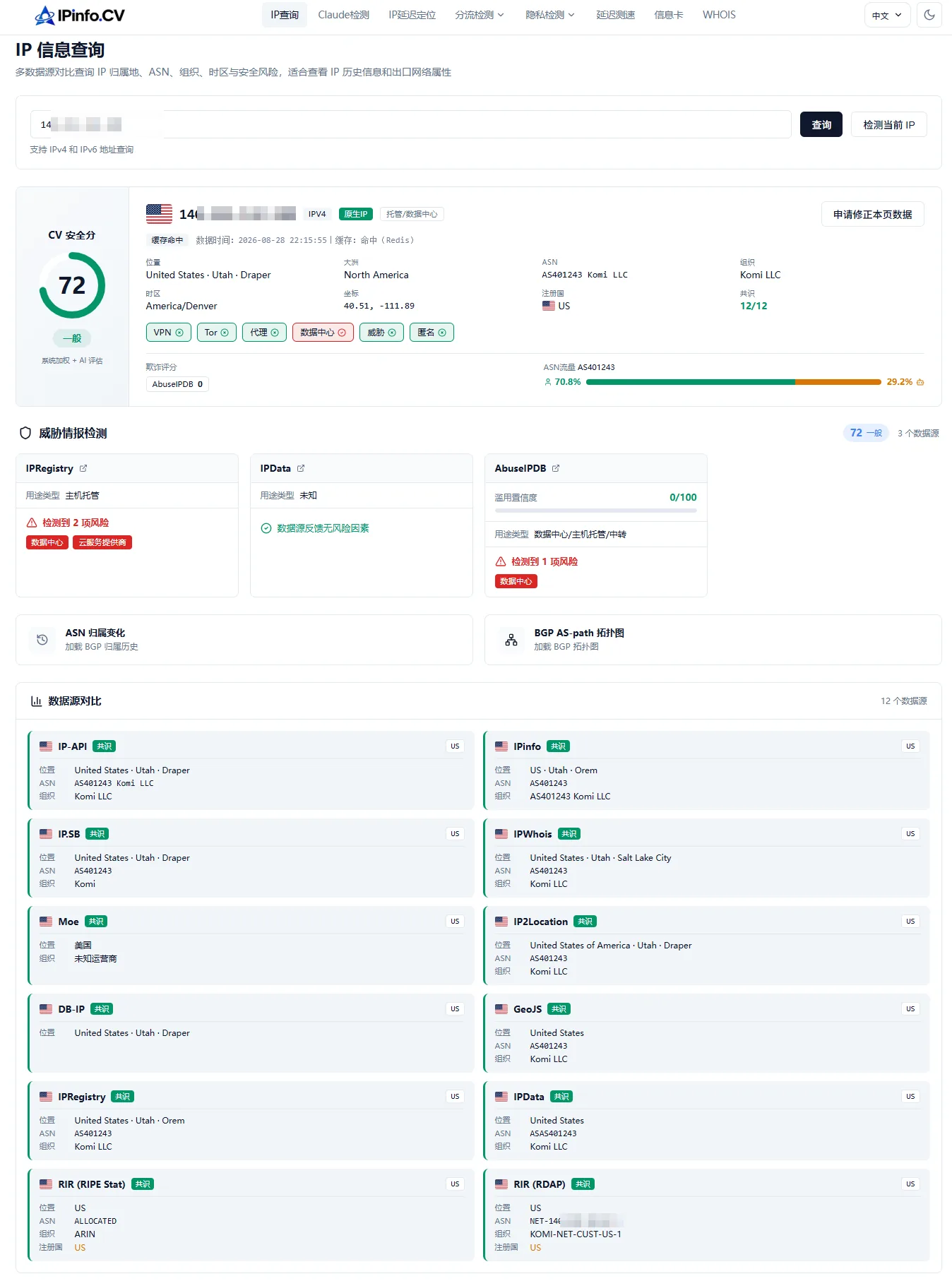Click 检测当前 IP button
This screenshot has width=952, height=1281.
pos(889,124)
